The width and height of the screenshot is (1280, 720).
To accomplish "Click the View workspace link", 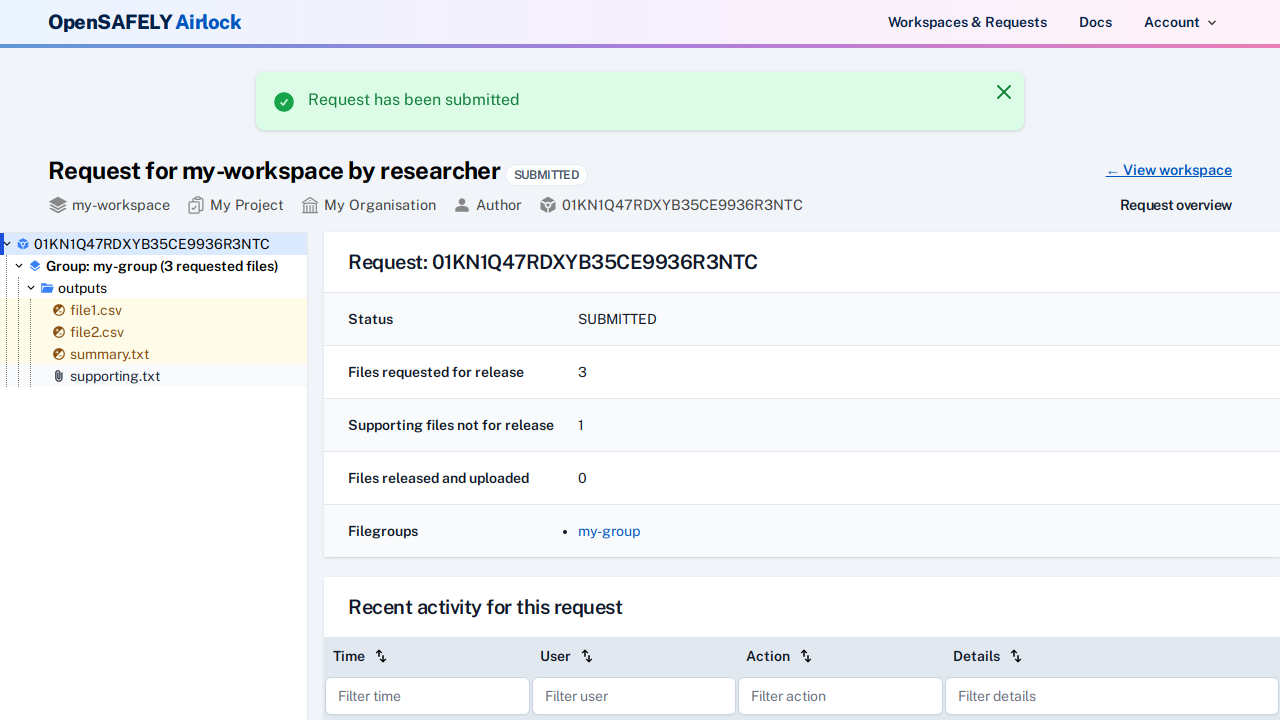I will pos(1168,170).
